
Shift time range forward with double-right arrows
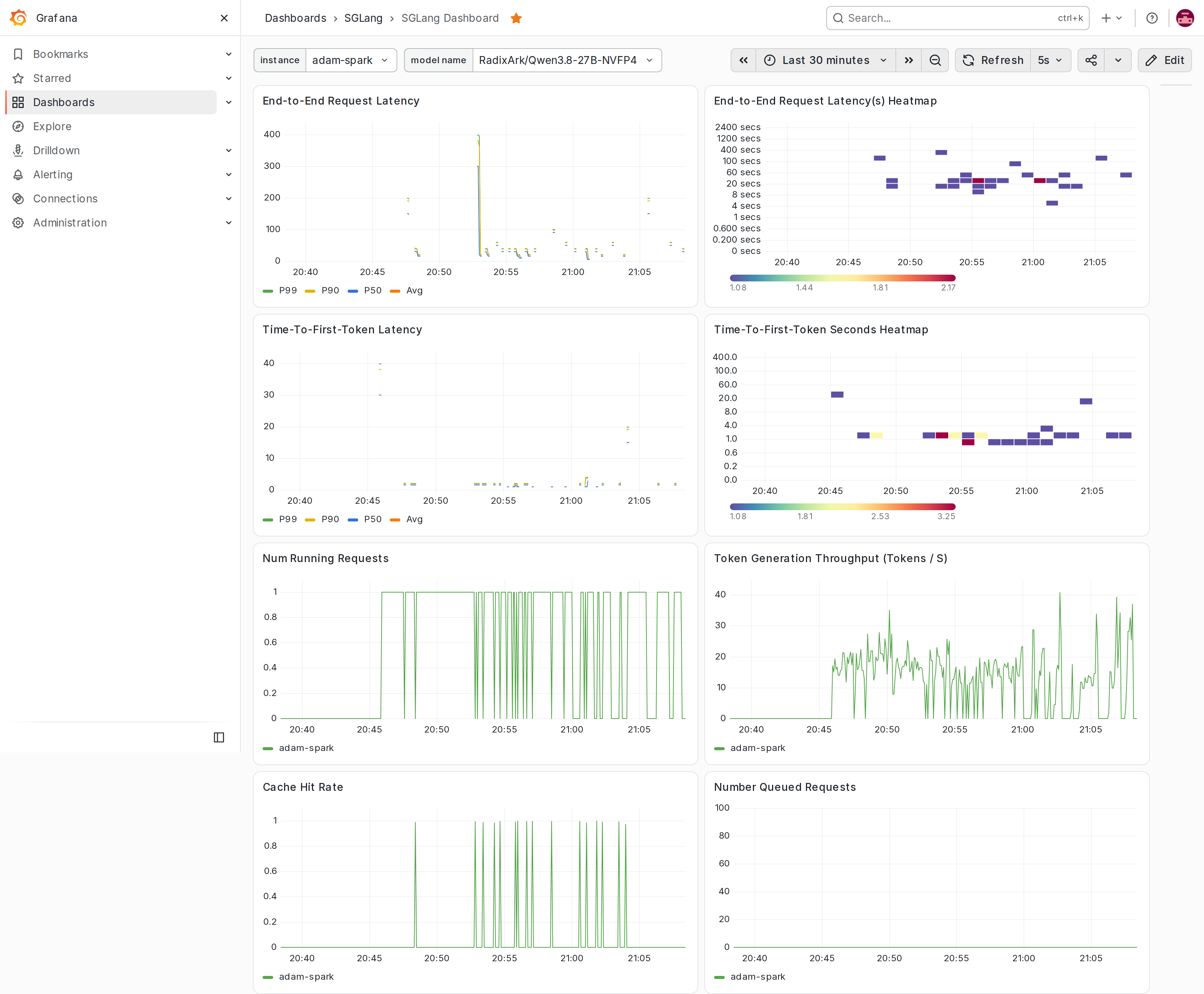pyautogui.click(x=909, y=60)
